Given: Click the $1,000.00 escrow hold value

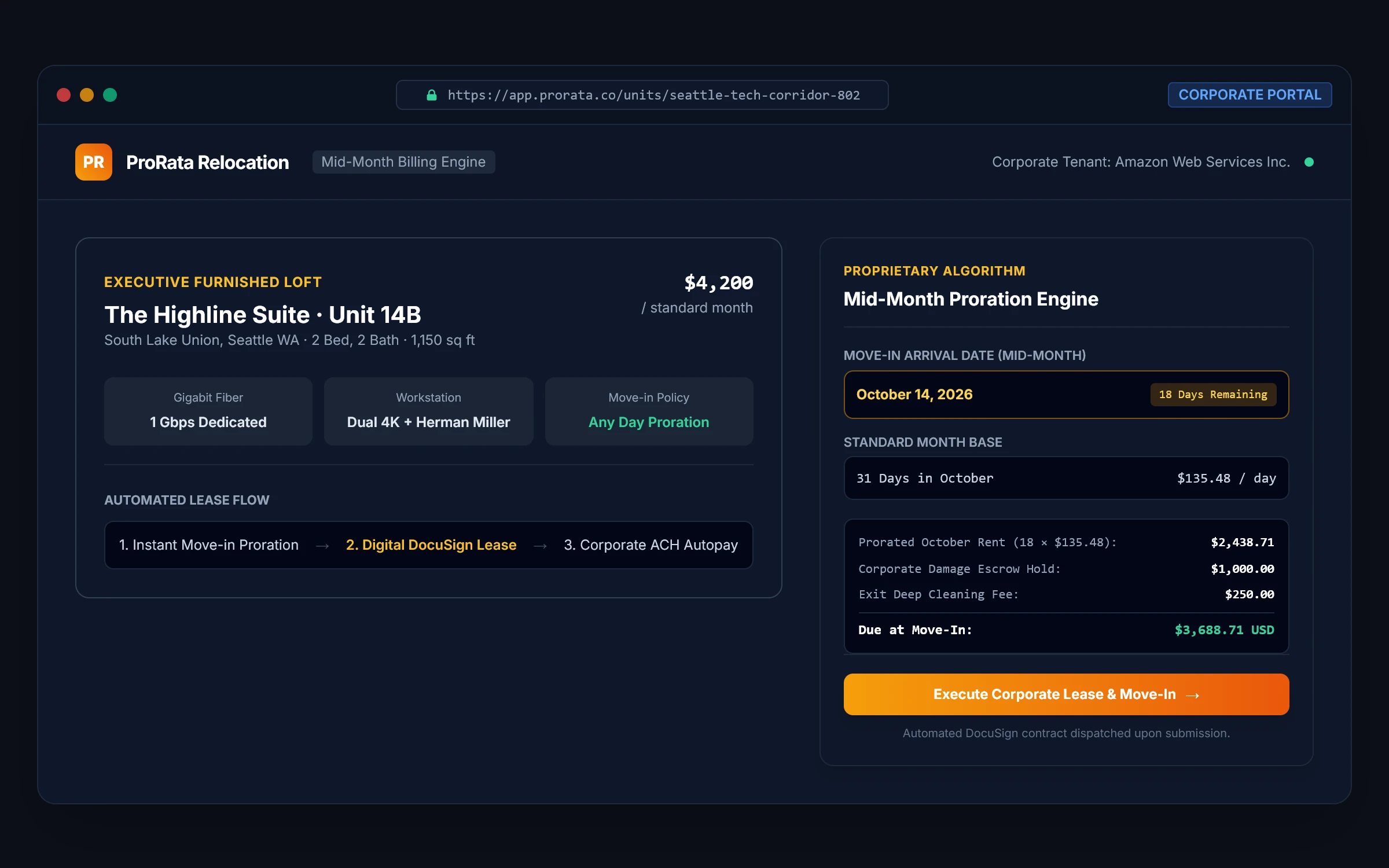Looking at the screenshot, I should [1242, 569].
